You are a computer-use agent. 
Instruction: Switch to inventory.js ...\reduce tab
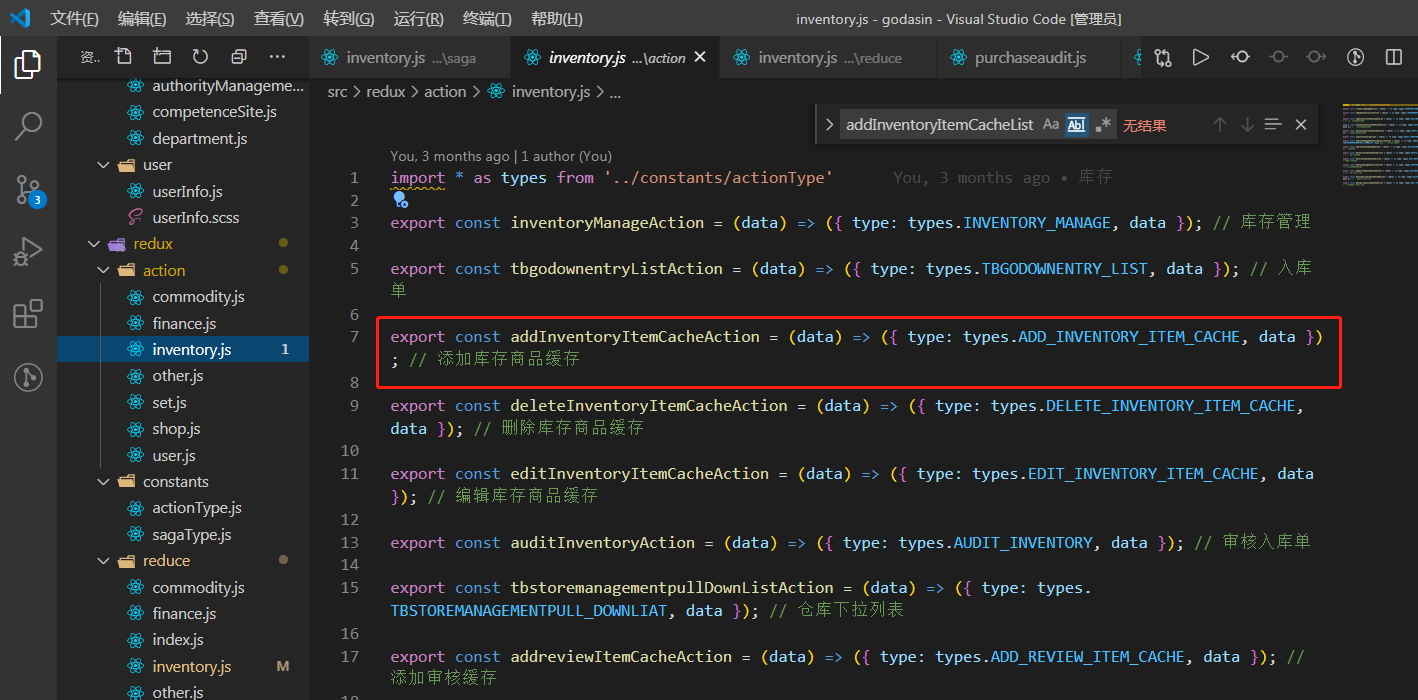click(829, 58)
